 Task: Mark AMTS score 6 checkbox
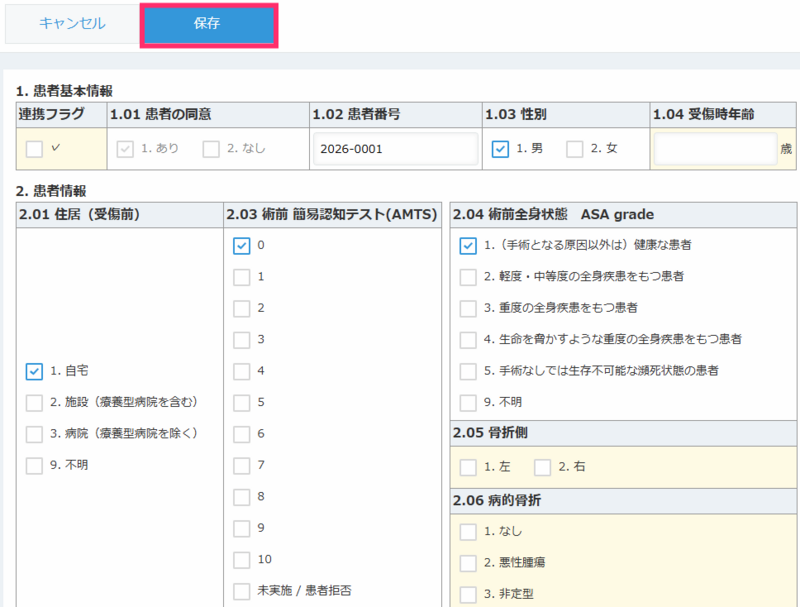[241, 434]
